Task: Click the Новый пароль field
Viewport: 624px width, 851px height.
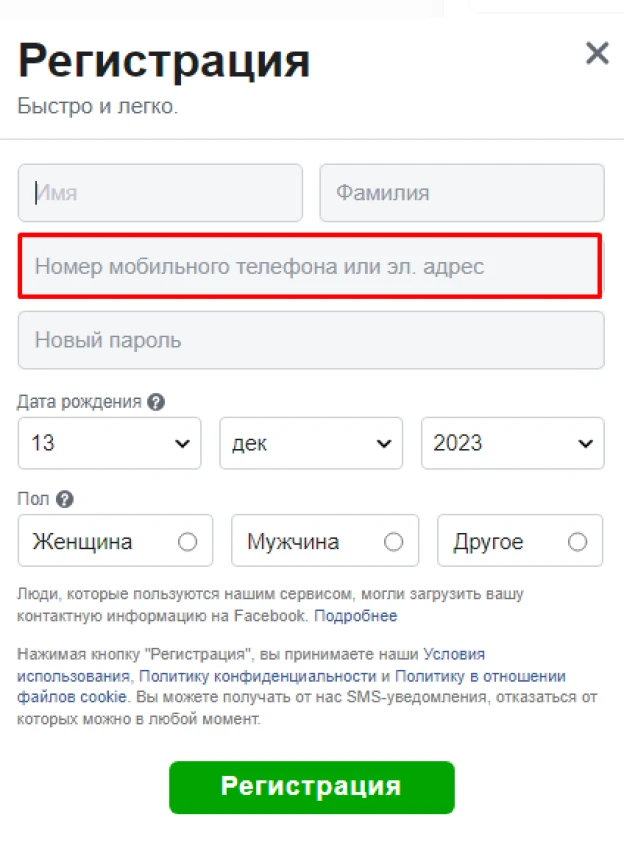Action: pos(311,340)
